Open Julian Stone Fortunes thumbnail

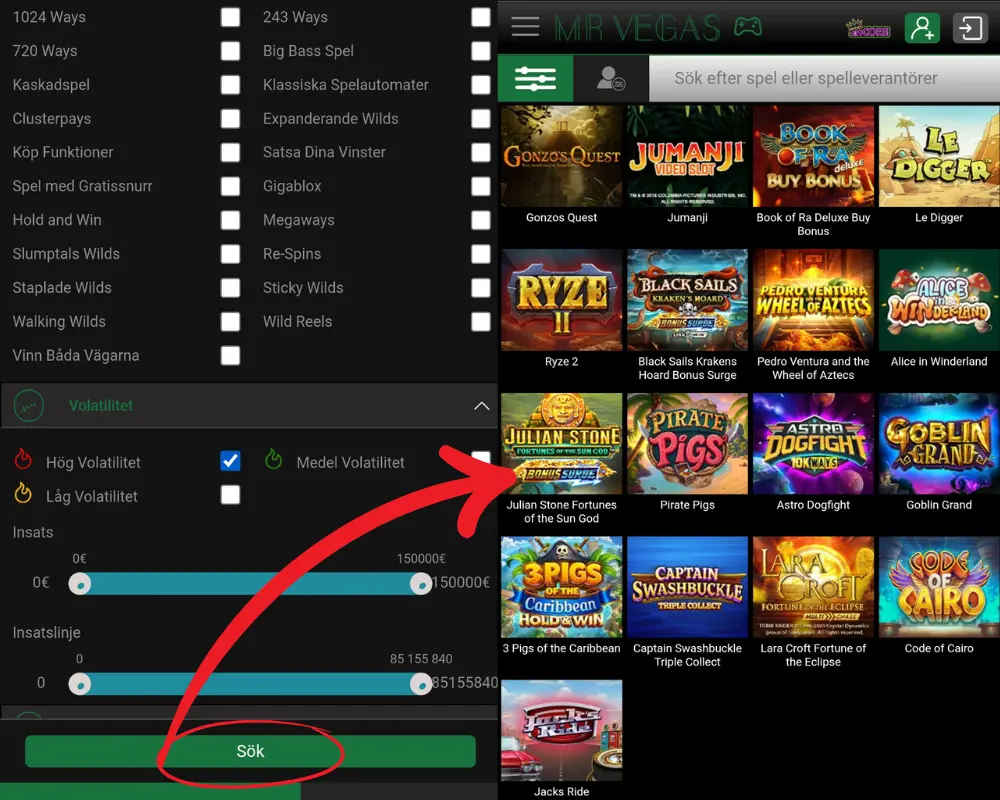[561, 443]
